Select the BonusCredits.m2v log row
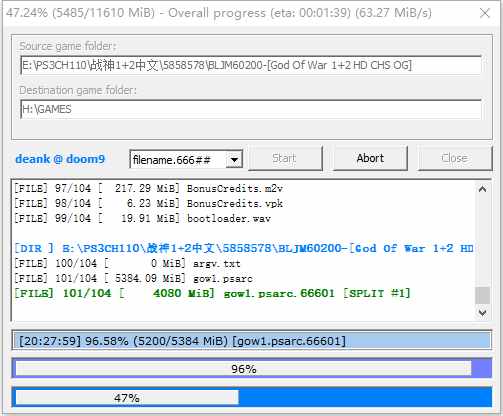503x416 pixels. 148,188
